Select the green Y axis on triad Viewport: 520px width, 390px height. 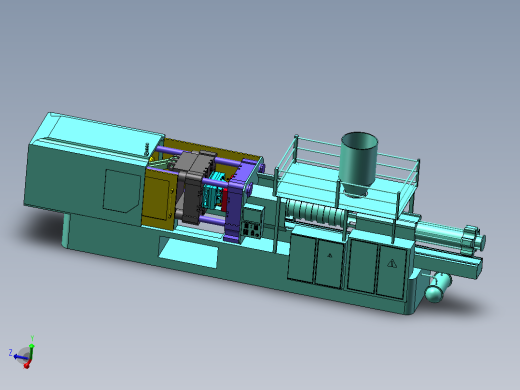[32, 352]
